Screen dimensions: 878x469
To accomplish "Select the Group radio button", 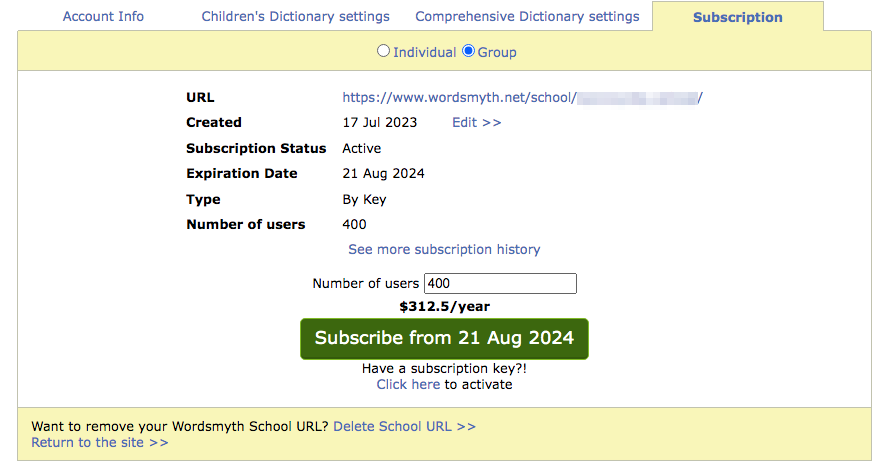I will click(468, 51).
